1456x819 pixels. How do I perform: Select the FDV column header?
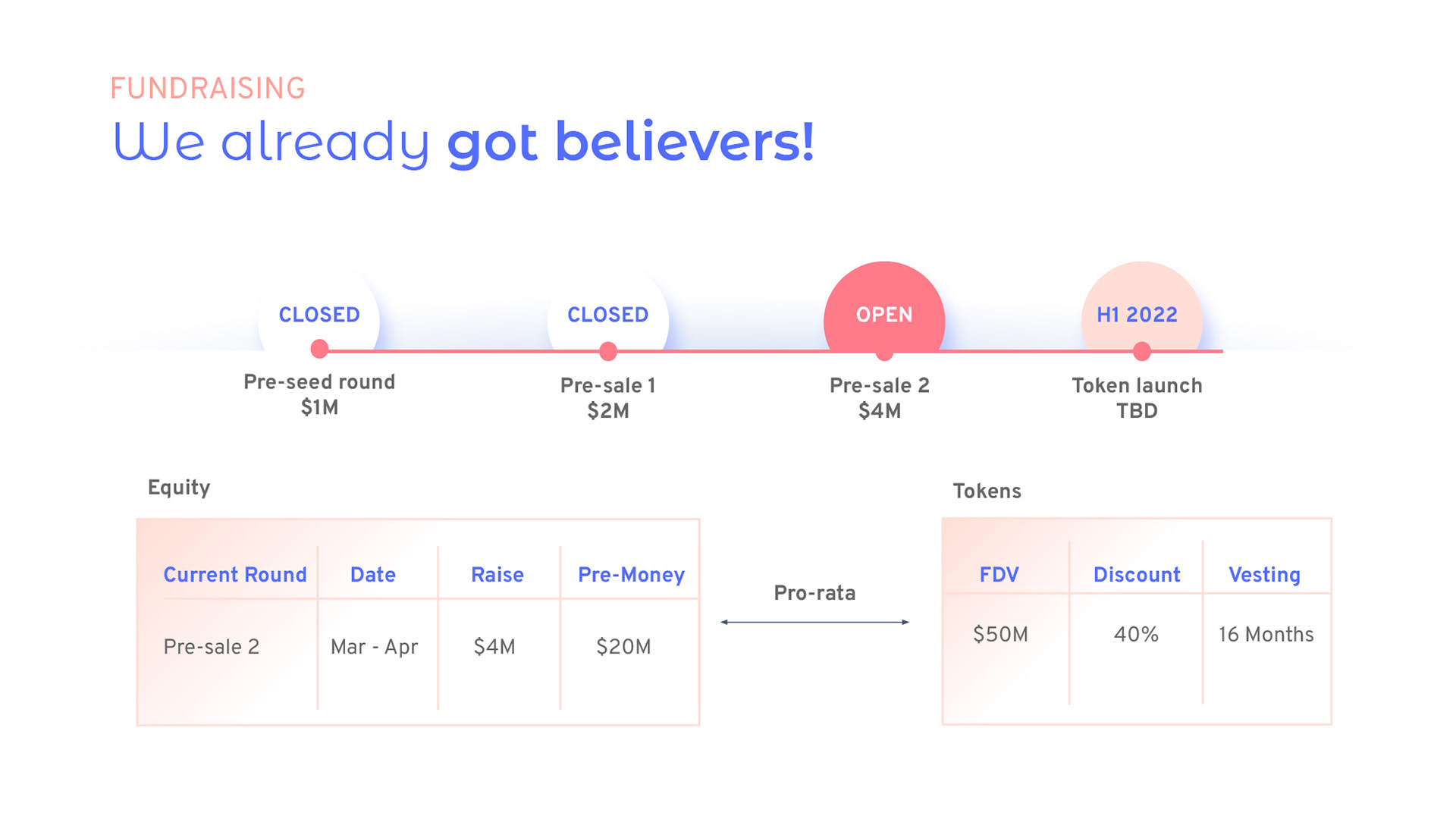coord(999,575)
